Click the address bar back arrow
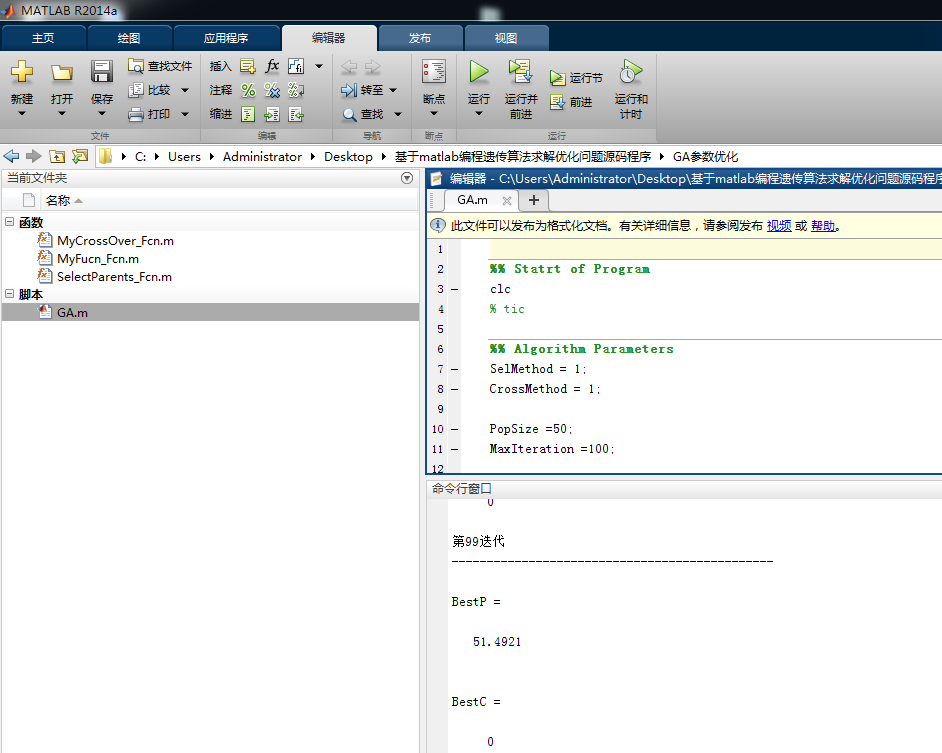 click(x=11, y=156)
